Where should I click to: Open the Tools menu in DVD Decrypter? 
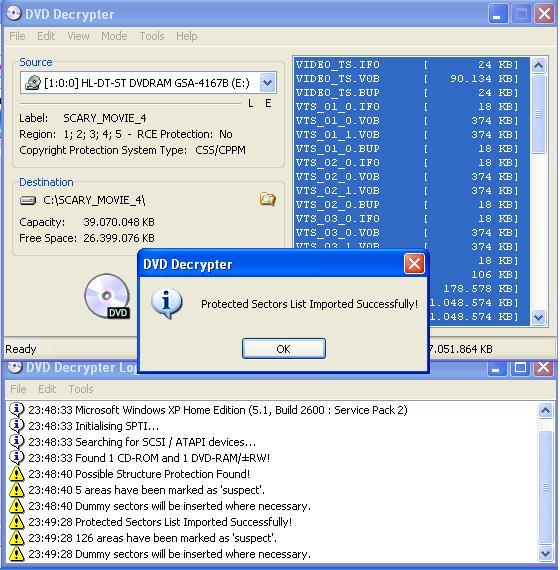(152, 36)
